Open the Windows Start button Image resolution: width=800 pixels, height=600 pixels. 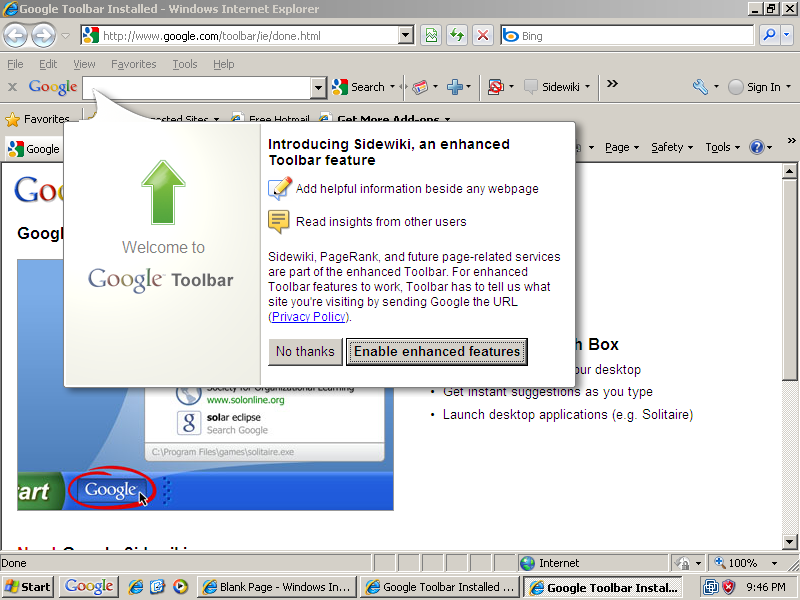[x=29, y=587]
